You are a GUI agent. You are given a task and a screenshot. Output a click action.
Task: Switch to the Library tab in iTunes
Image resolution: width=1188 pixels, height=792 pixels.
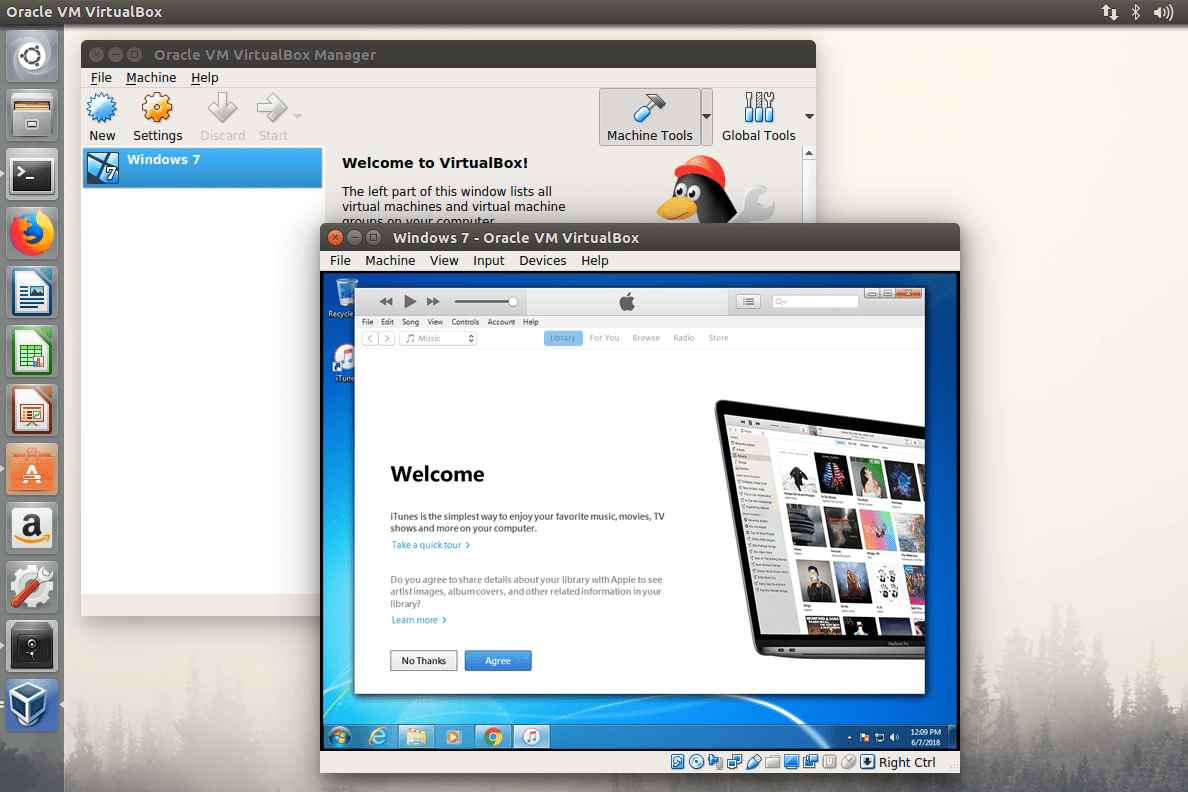pyautogui.click(x=563, y=338)
